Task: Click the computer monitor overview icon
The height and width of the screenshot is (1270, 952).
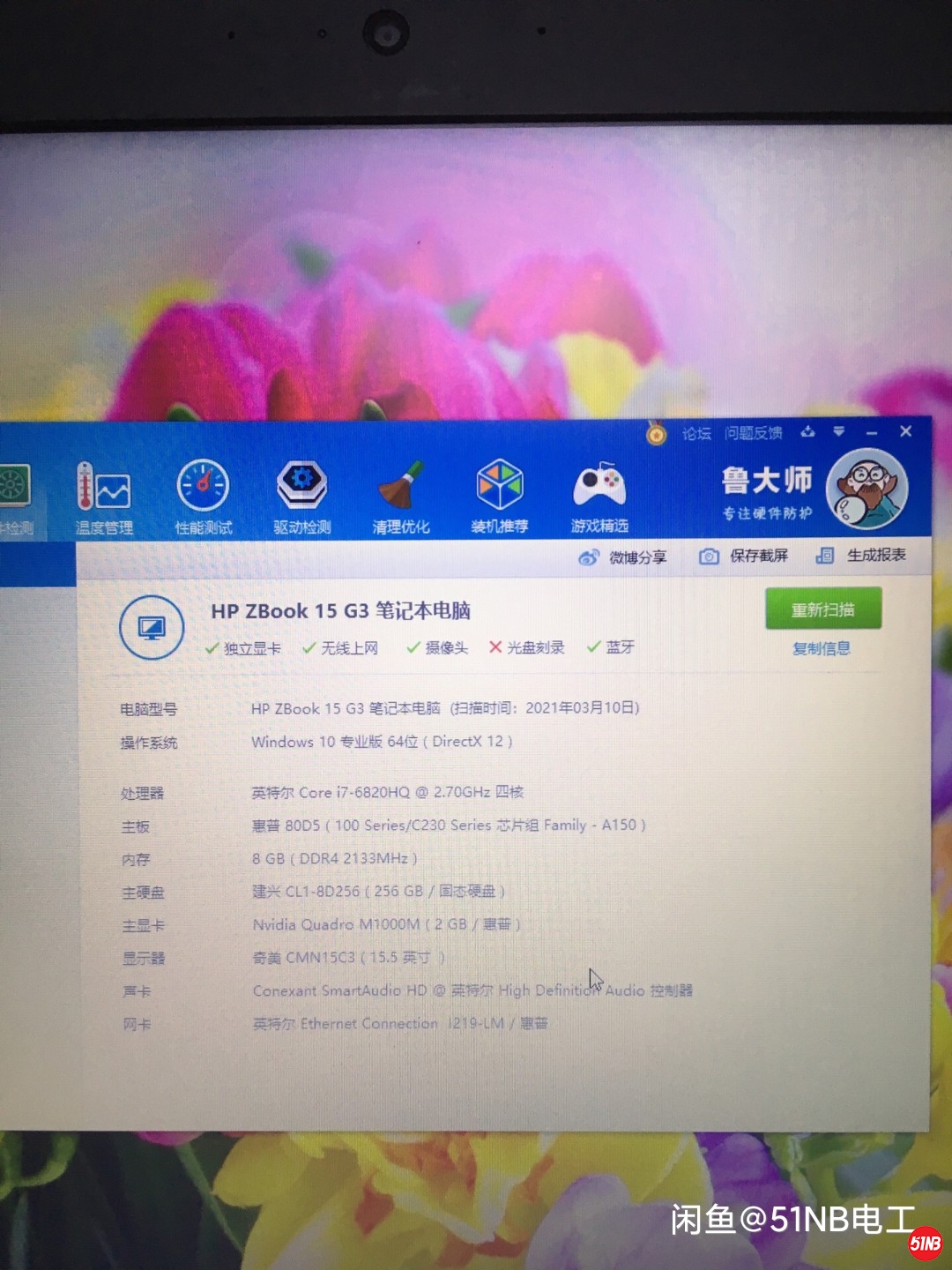Action: 152,628
